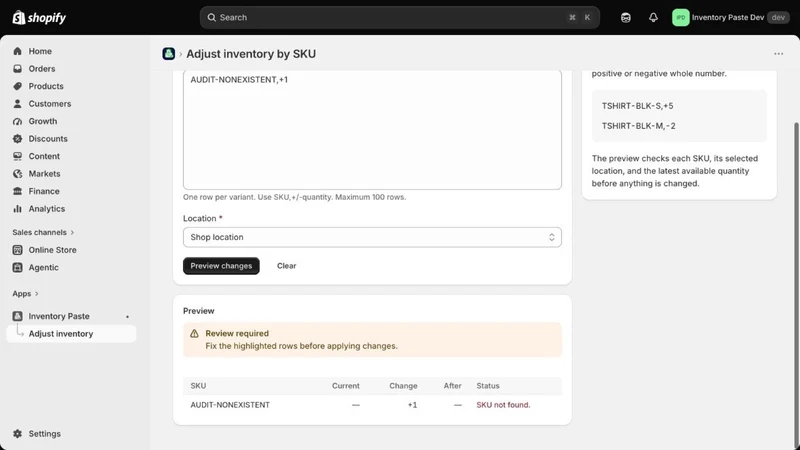800x450 pixels.
Task: Open Discounts in the sidebar
Action: point(48,139)
